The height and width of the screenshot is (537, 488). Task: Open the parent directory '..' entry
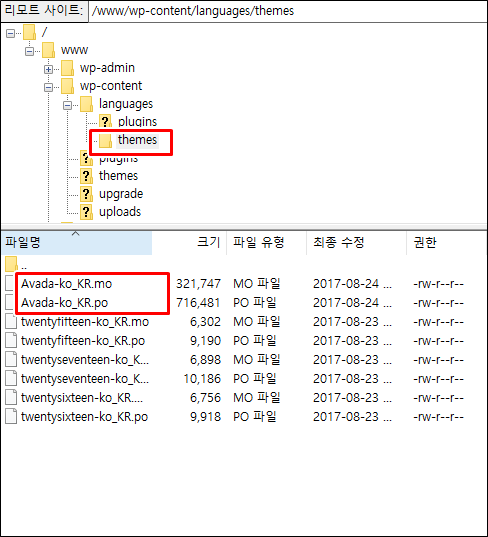pos(16,264)
